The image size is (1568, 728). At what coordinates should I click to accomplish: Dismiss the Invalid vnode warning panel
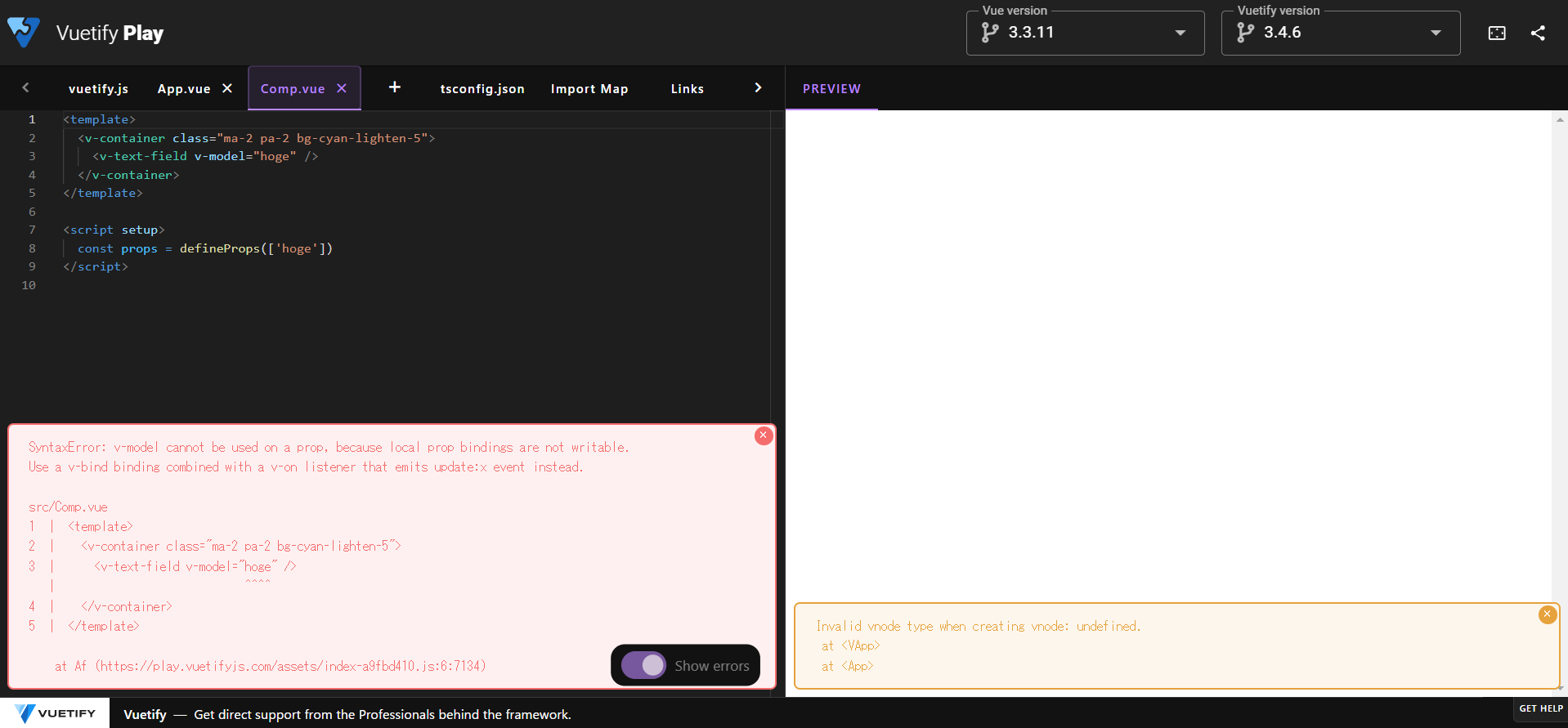pyautogui.click(x=1548, y=614)
